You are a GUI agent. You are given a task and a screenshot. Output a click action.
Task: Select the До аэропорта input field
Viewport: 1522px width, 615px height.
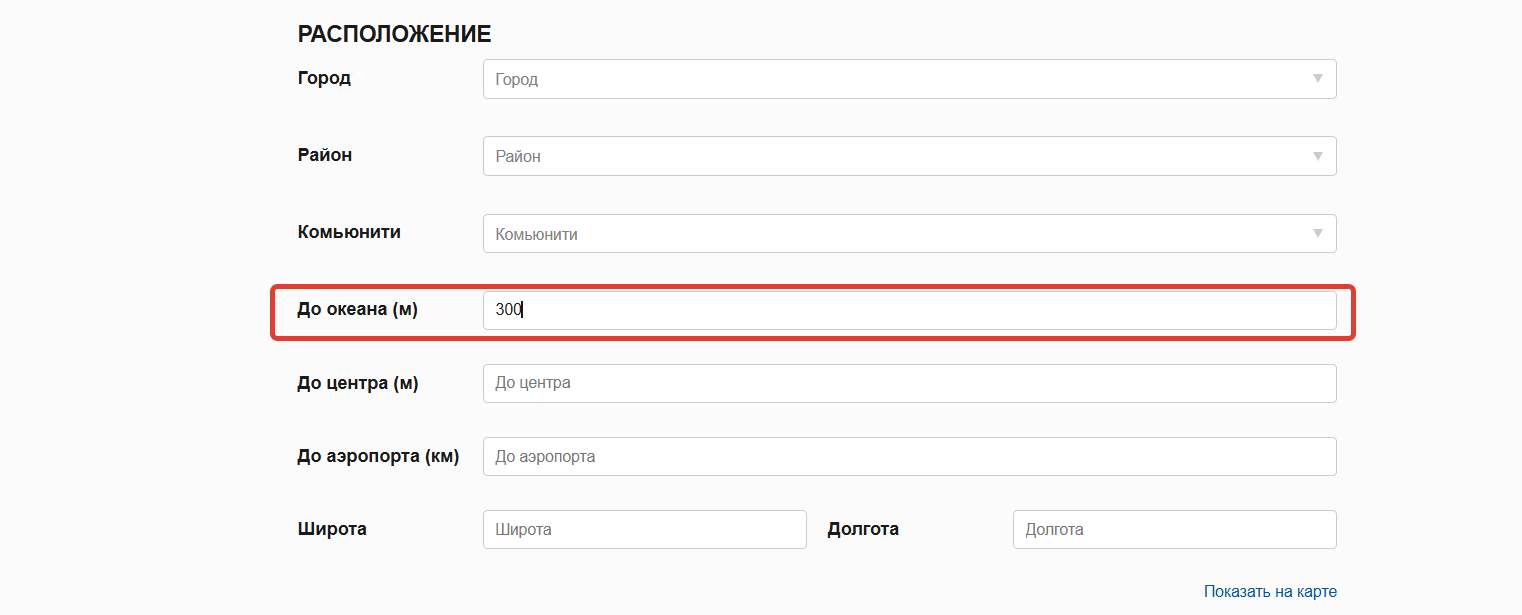910,456
